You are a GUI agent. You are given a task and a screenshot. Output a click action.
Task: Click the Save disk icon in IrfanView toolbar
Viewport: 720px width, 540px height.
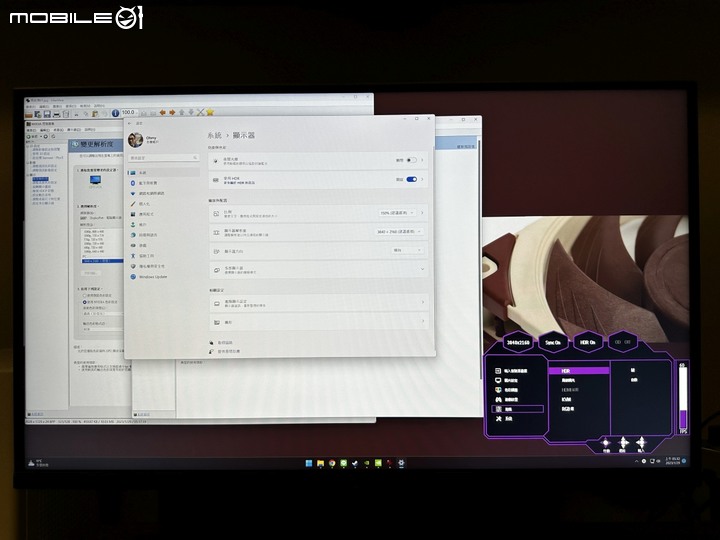47,113
